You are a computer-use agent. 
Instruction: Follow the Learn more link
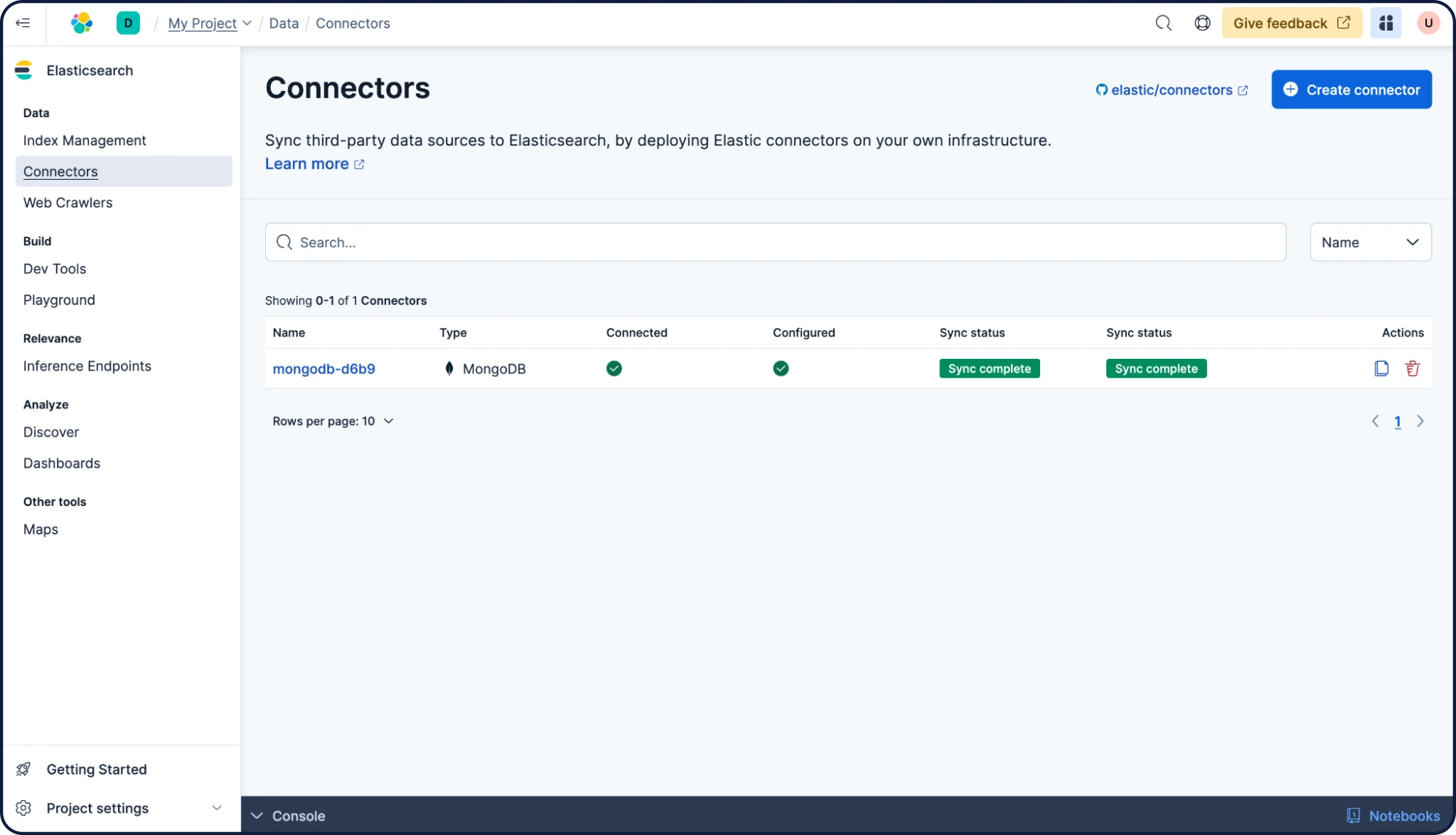point(315,164)
